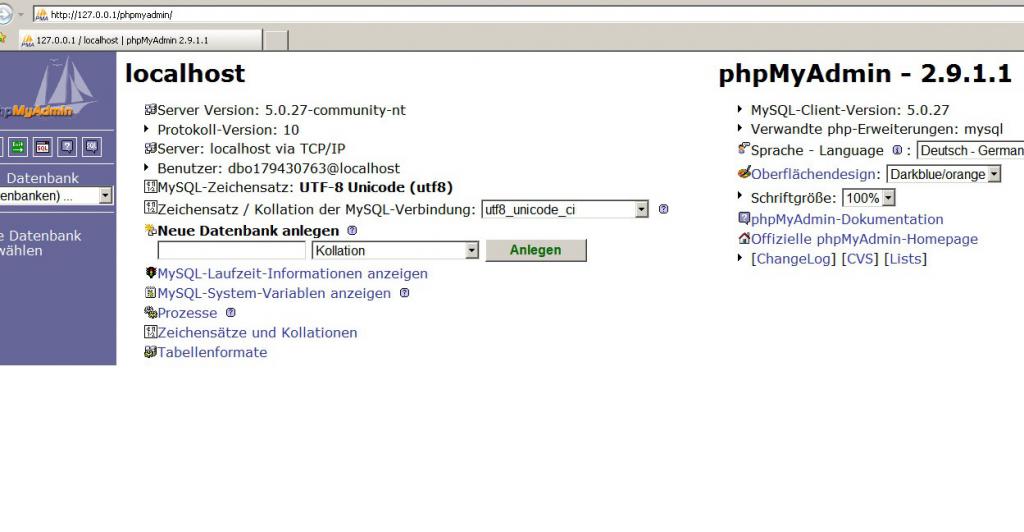Screen dimensions: 1024x532
Task: Open MySQL-Laufzeit-Informationen anzeigen link
Action: [293, 274]
